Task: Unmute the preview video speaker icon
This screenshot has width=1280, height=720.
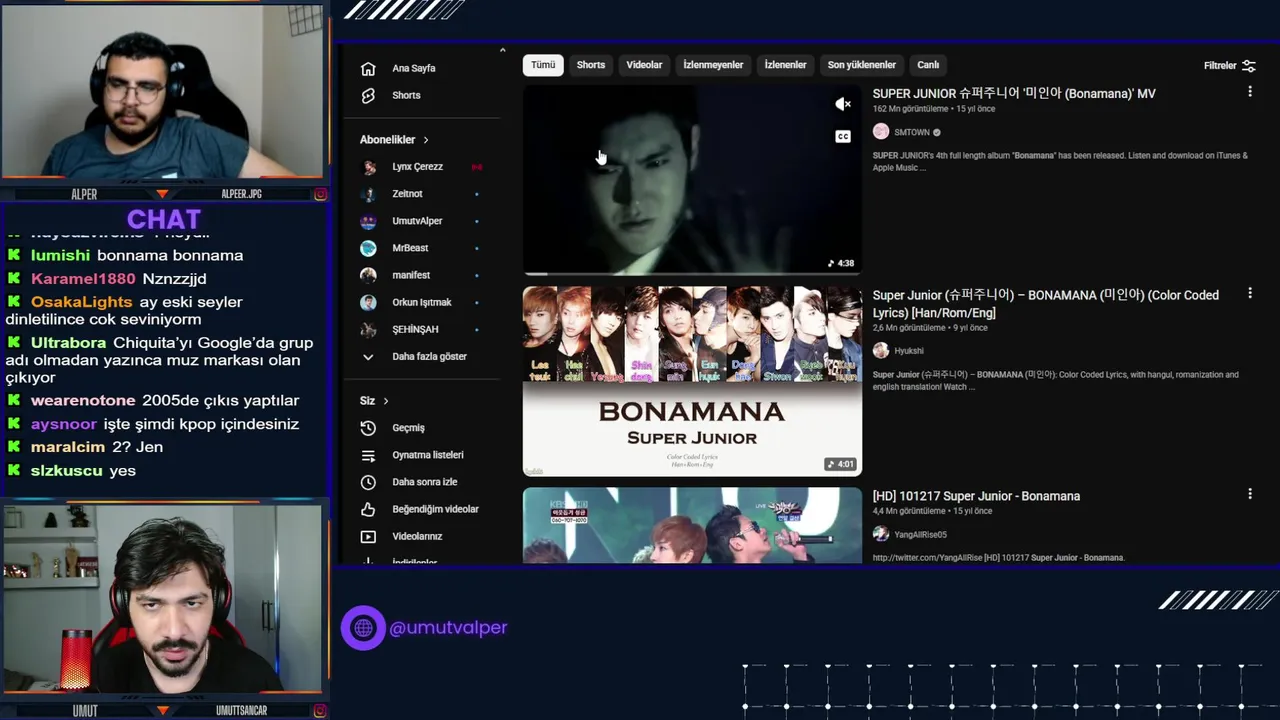Action: pos(843,104)
